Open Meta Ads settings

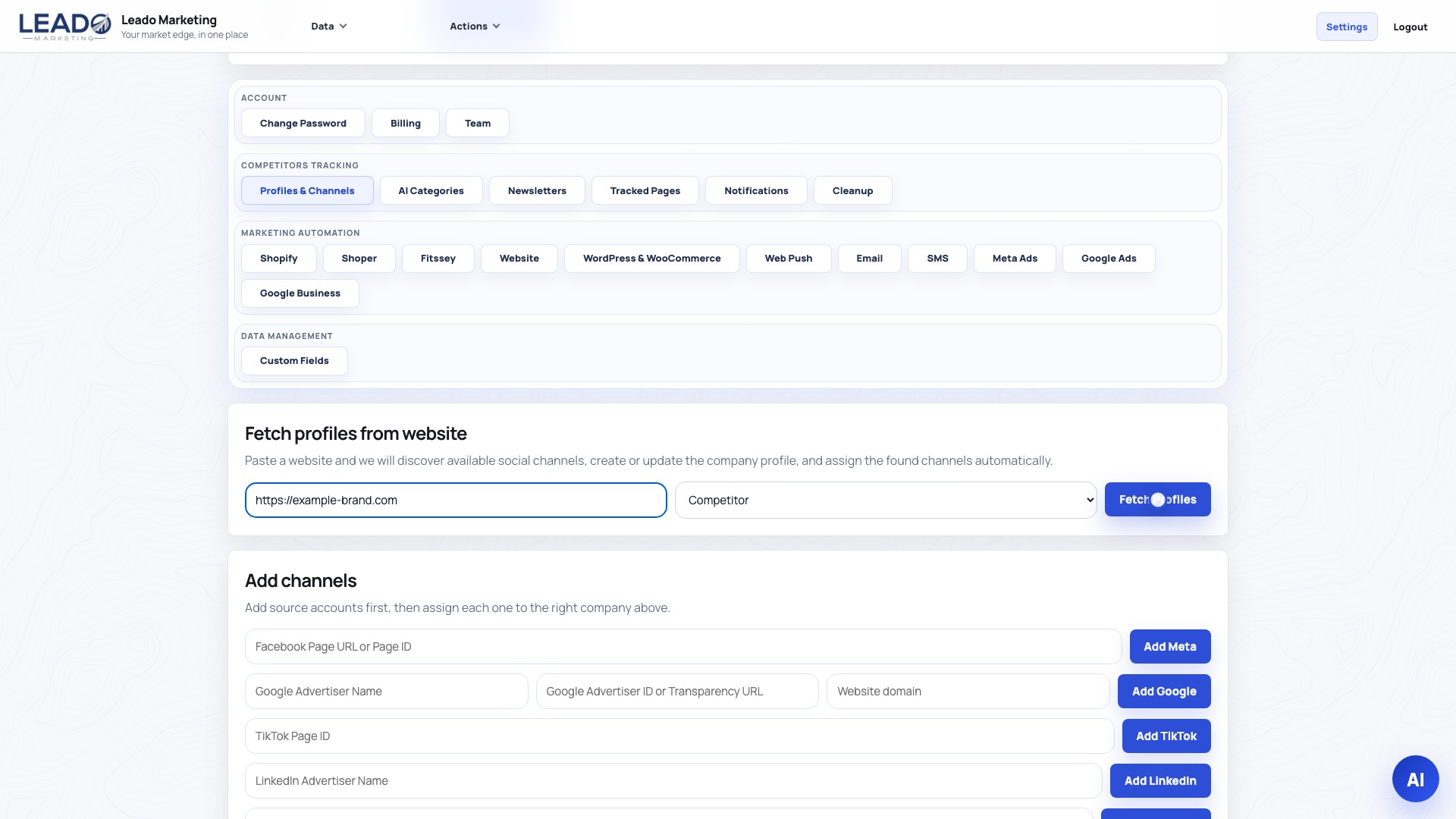click(x=1015, y=259)
